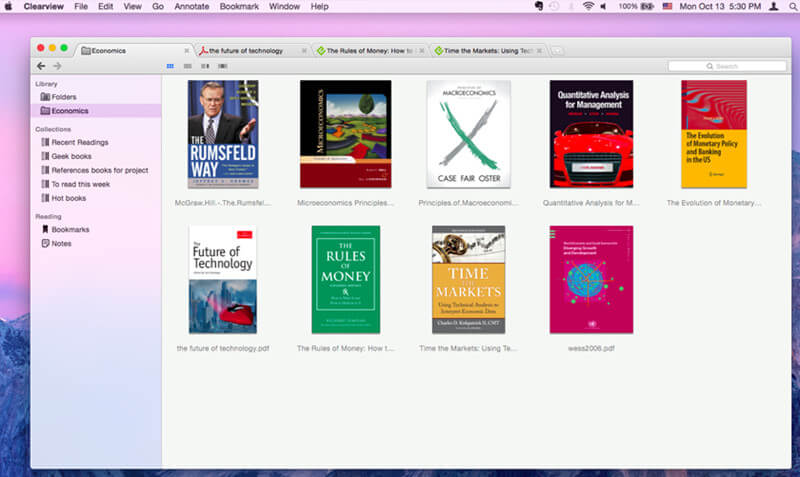This screenshot has height=477, width=800.
Task: Select the 'wess2006.pdf' file name
Action: (591, 348)
